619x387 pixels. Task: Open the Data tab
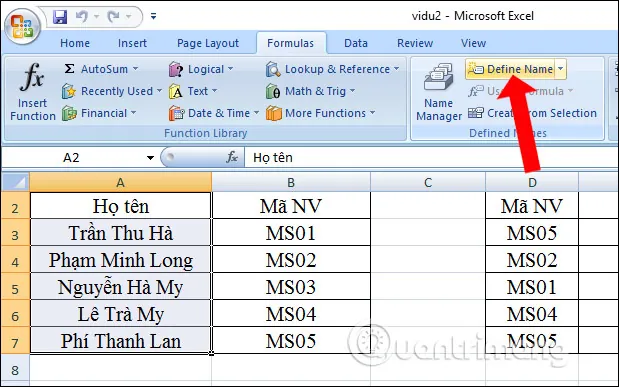(x=356, y=43)
